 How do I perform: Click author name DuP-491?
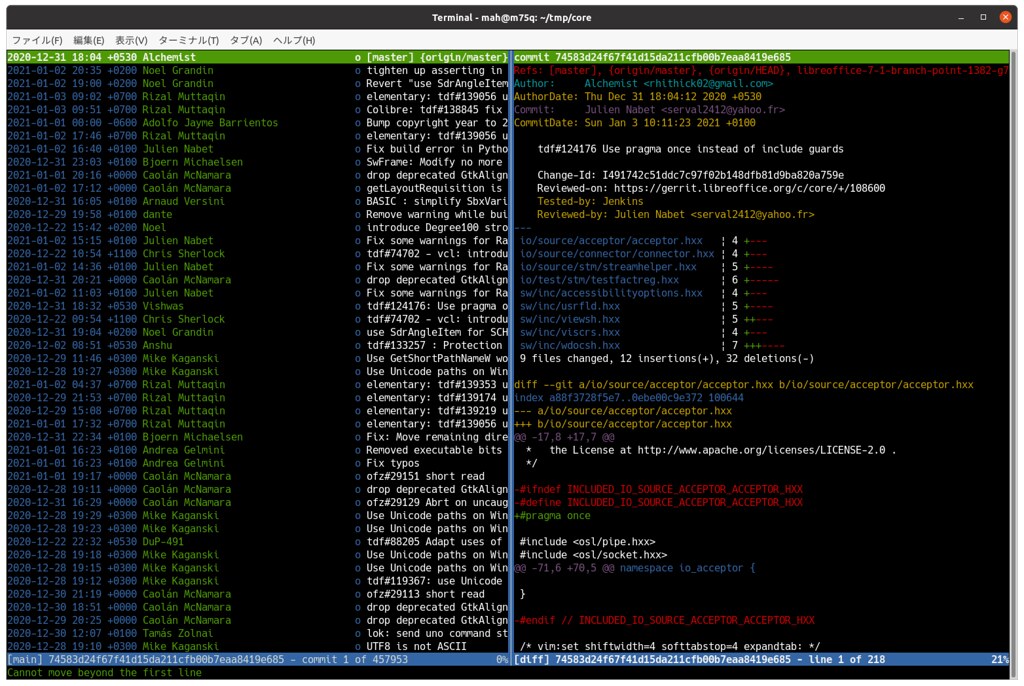(163, 542)
